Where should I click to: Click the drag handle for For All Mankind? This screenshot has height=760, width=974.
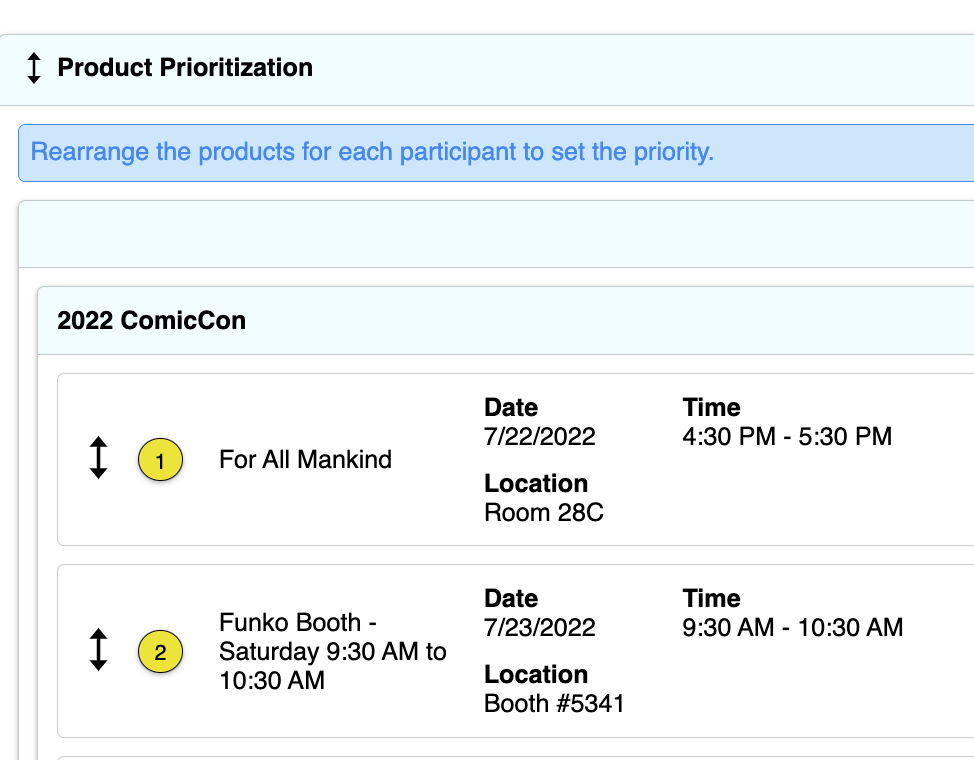tap(98, 458)
